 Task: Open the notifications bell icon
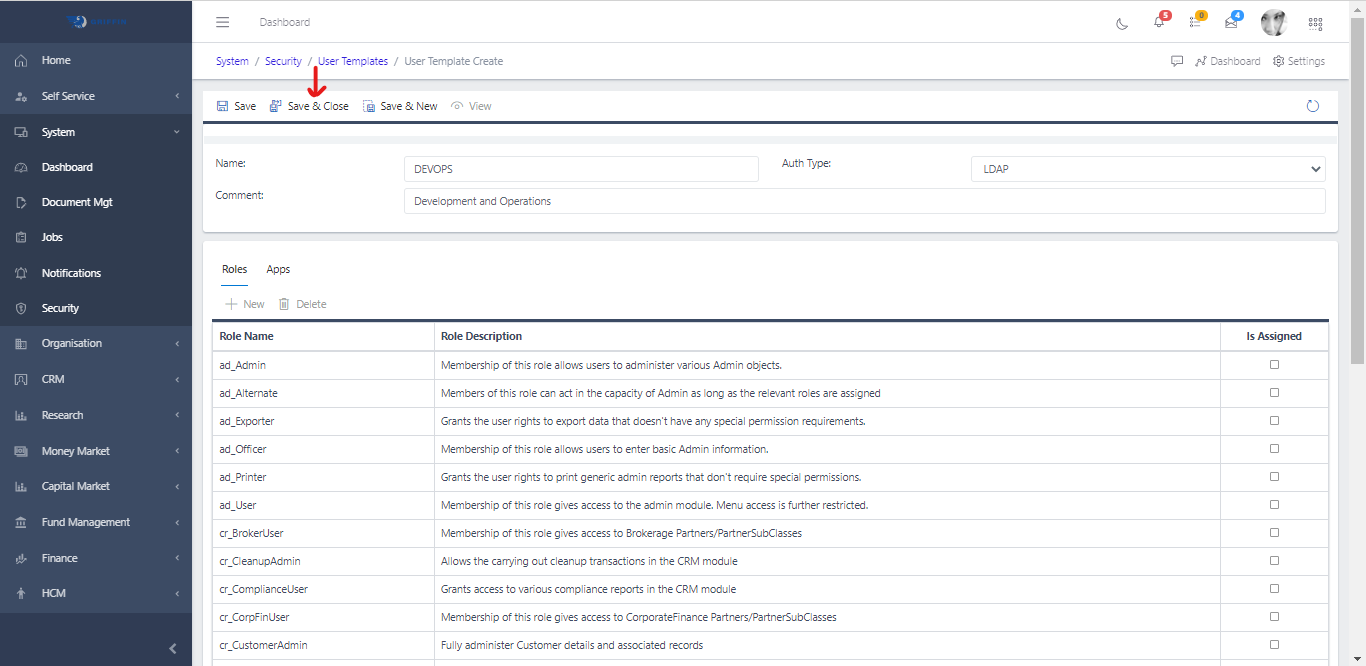click(1159, 22)
